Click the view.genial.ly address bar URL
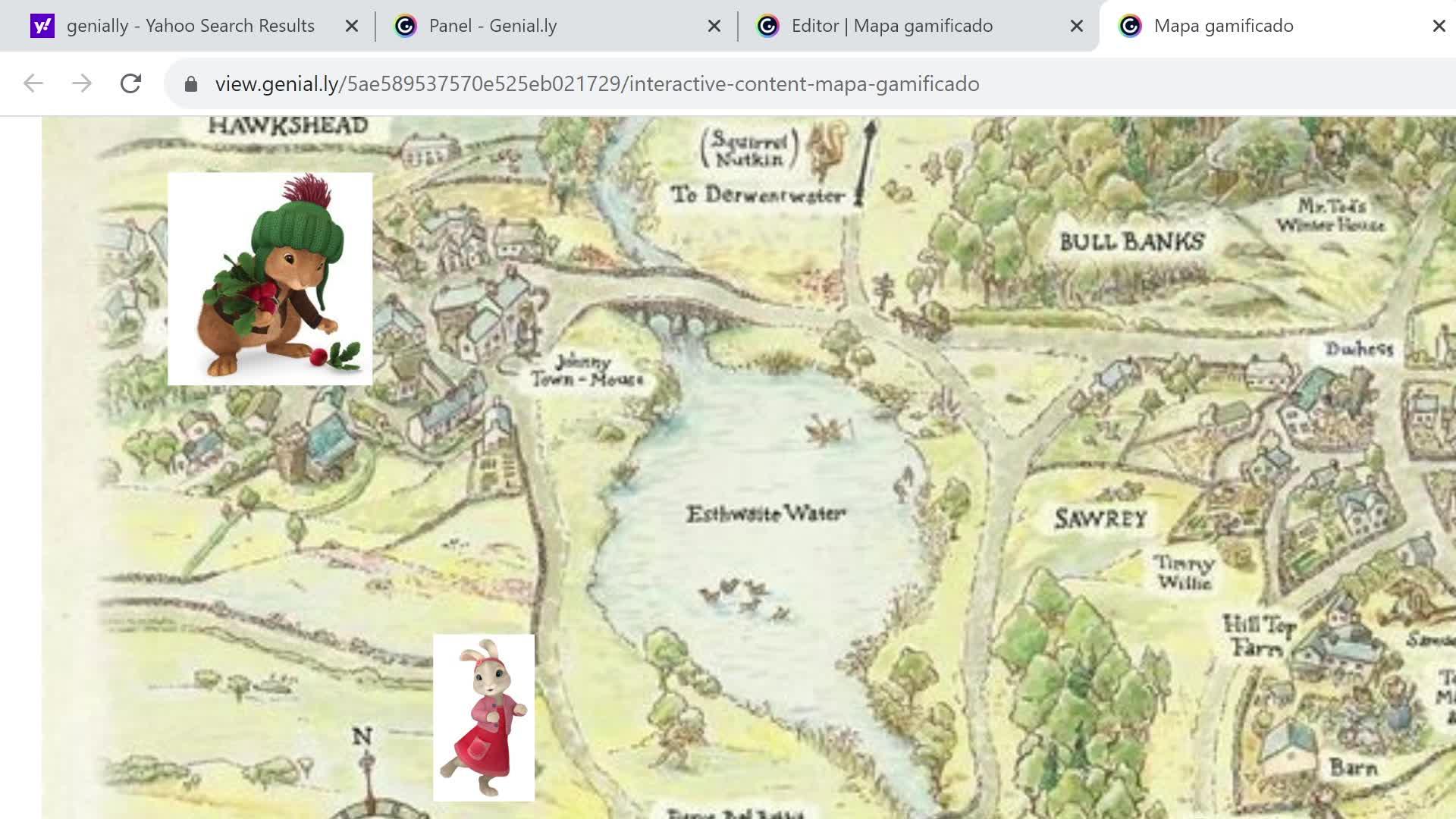Image resolution: width=1456 pixels, height=819 pixels. tap(597, 84)
